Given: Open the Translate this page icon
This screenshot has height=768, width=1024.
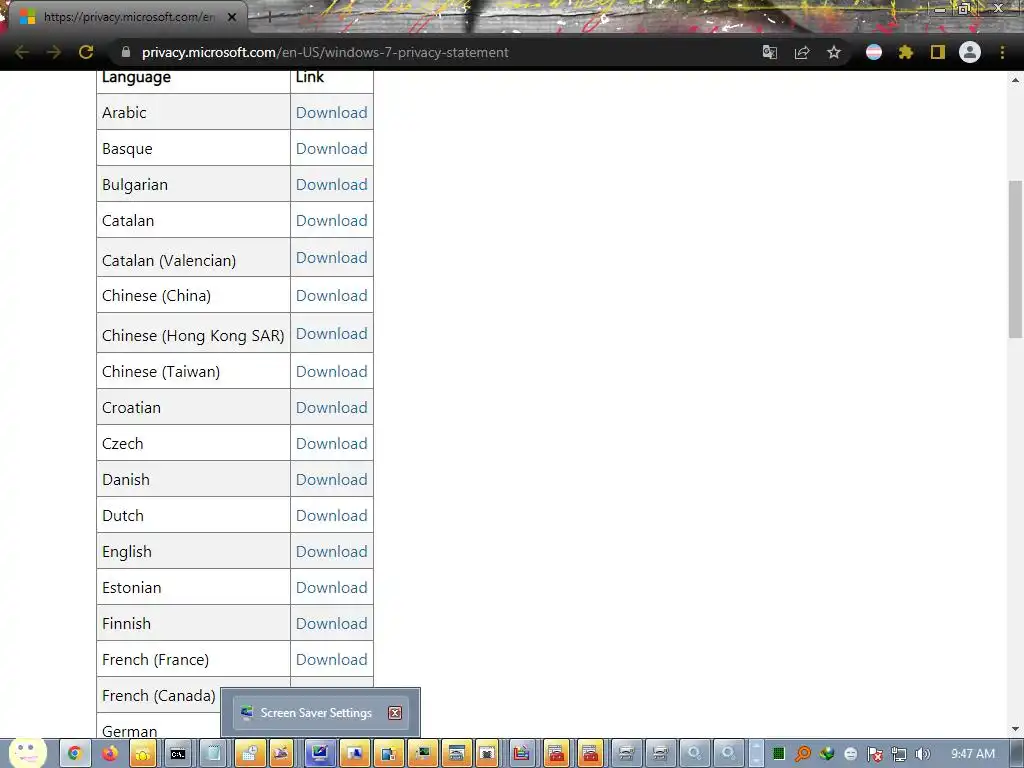Looking at the screenshot, I should coord(770,52).
